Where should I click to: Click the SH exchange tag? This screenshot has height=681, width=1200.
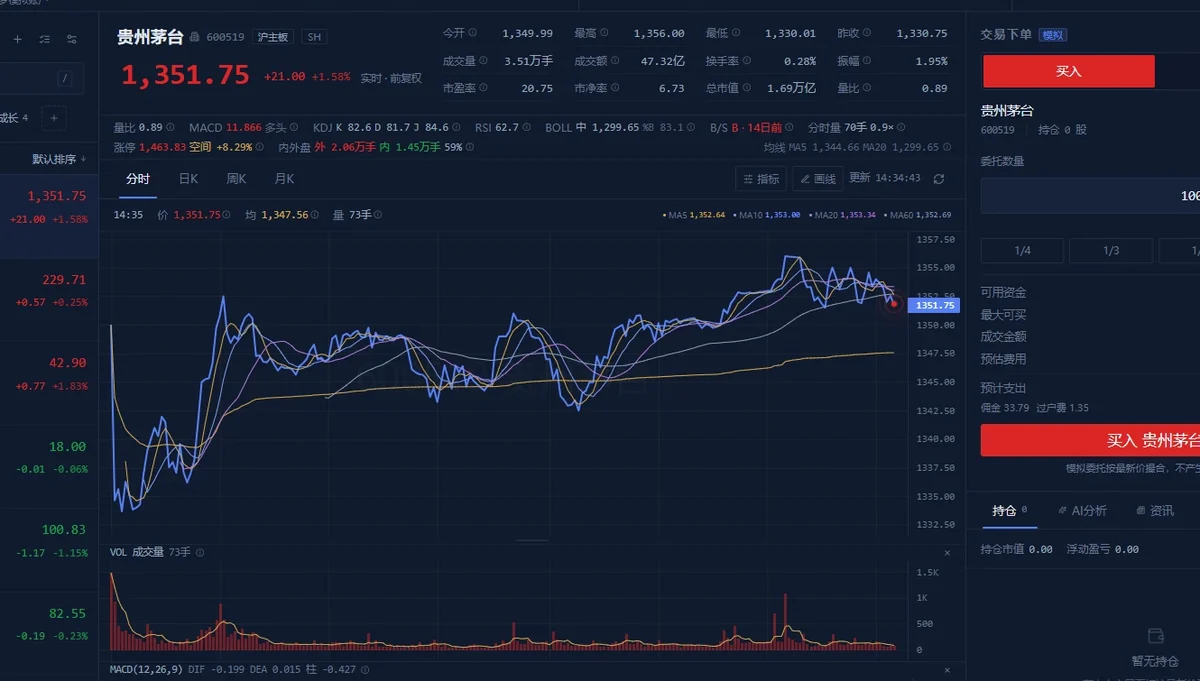(x=314, y=37)
